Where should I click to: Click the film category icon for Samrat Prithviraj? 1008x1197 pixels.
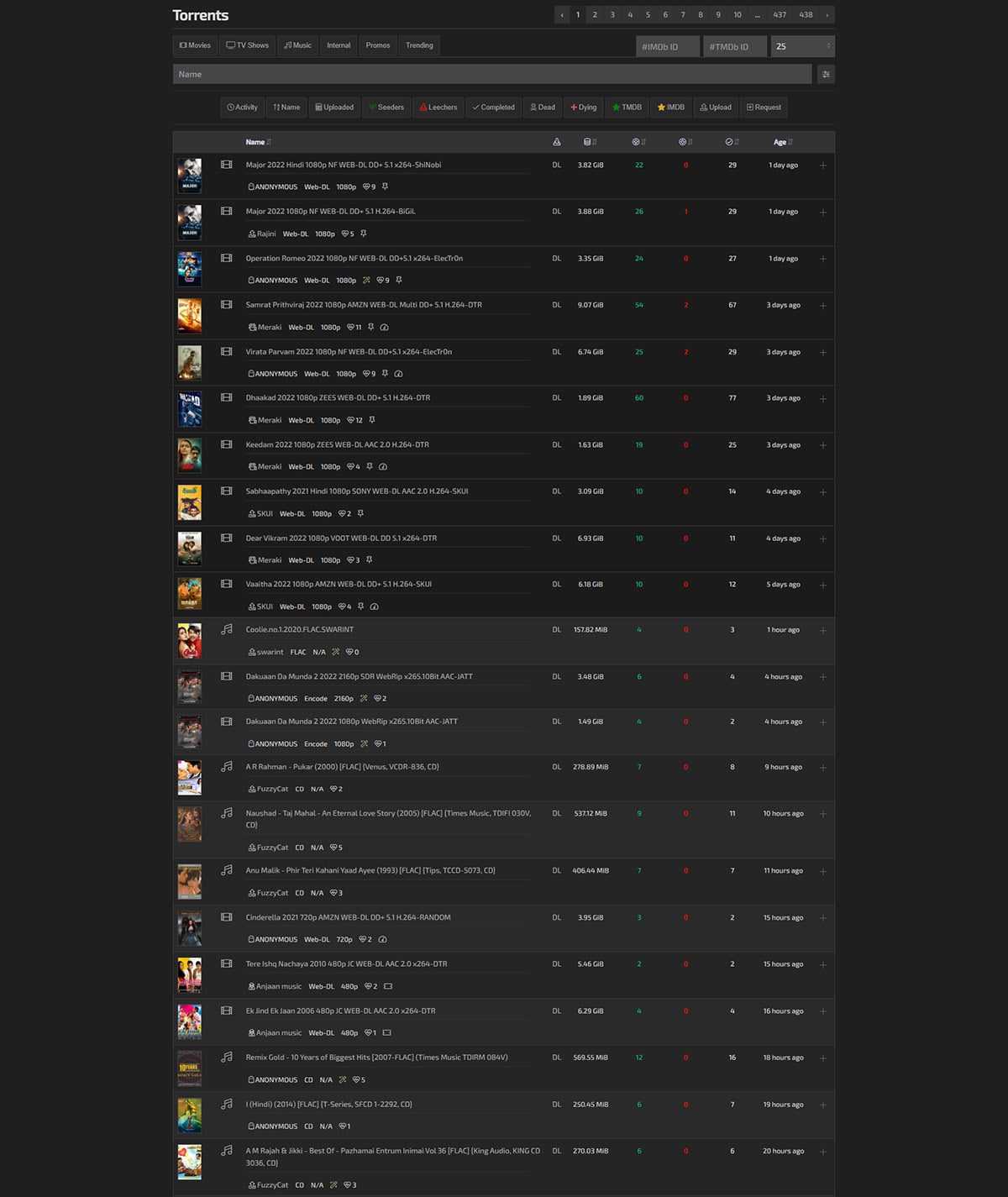click(x=226, y=305)
